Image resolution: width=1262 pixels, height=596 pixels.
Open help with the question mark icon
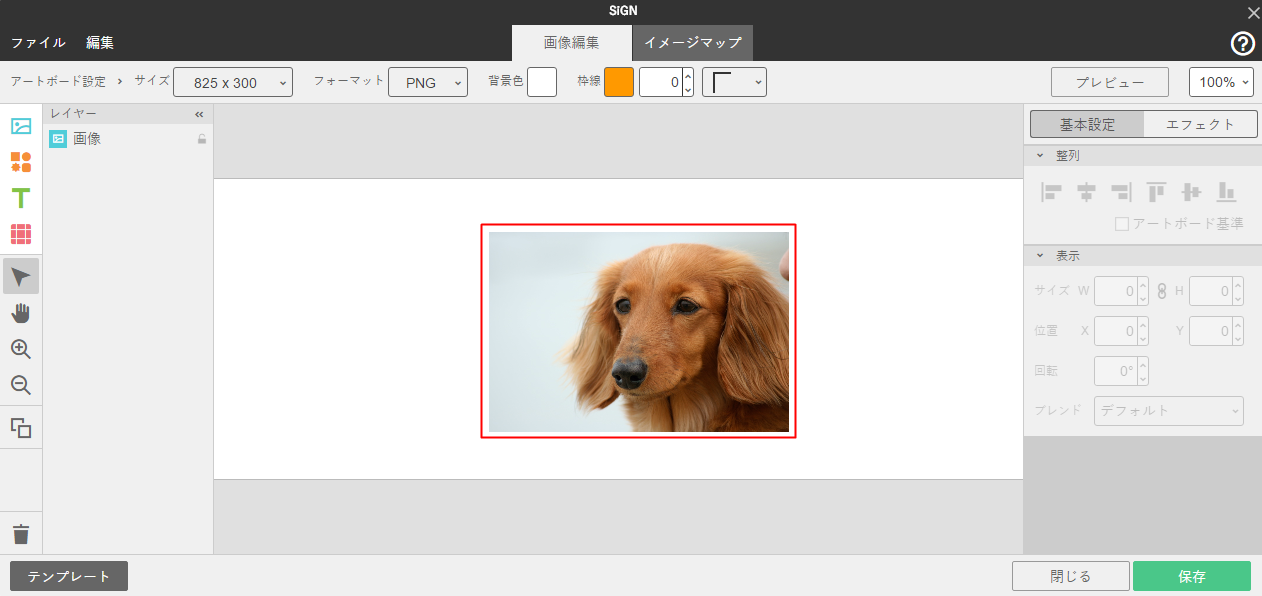(x=1242, y=43)
